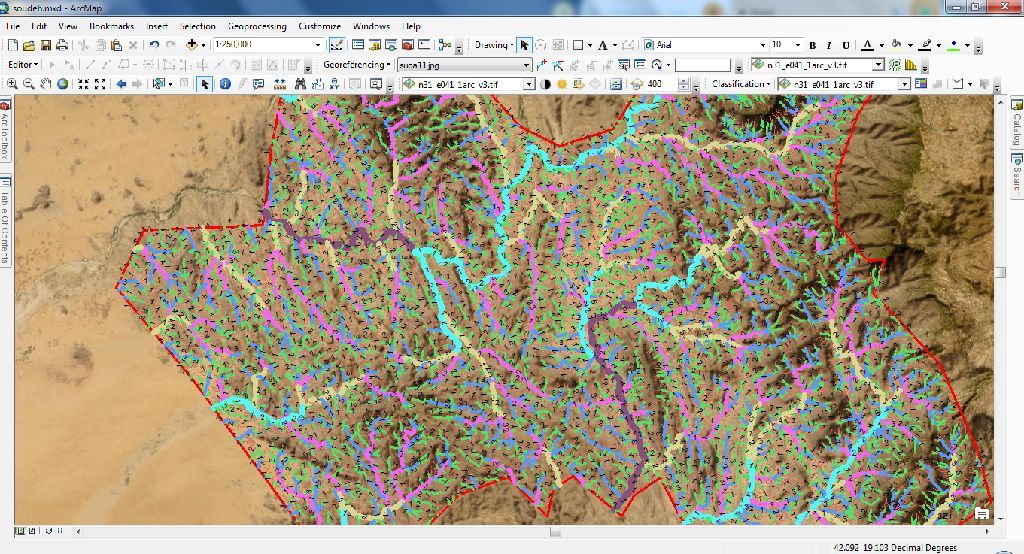This screenshot has height=554, width=1024.
Task: Click the Save map document icon
Action: pos(46,45)
